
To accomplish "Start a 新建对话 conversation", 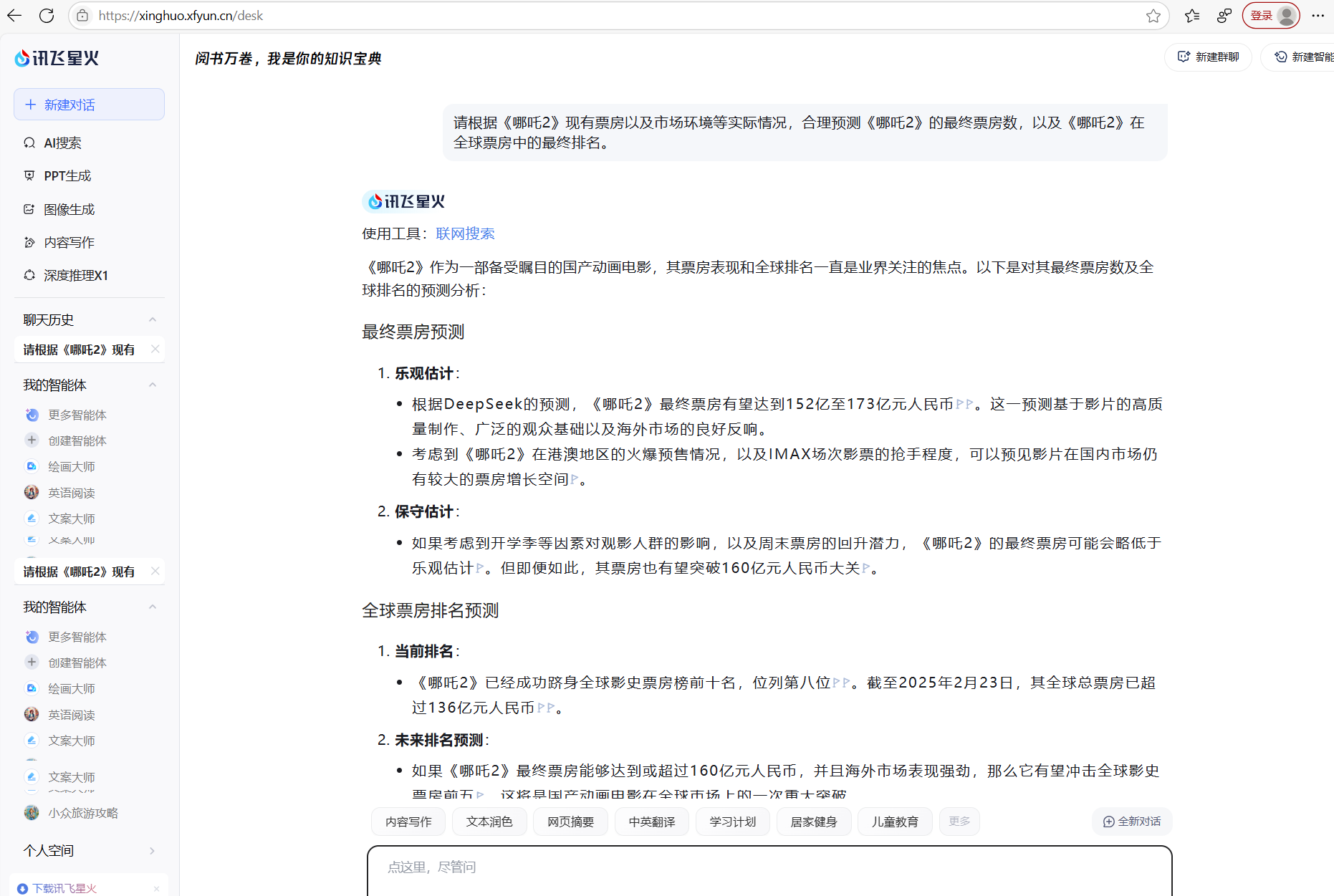I will pyautogui.click(x=89, y=105).
